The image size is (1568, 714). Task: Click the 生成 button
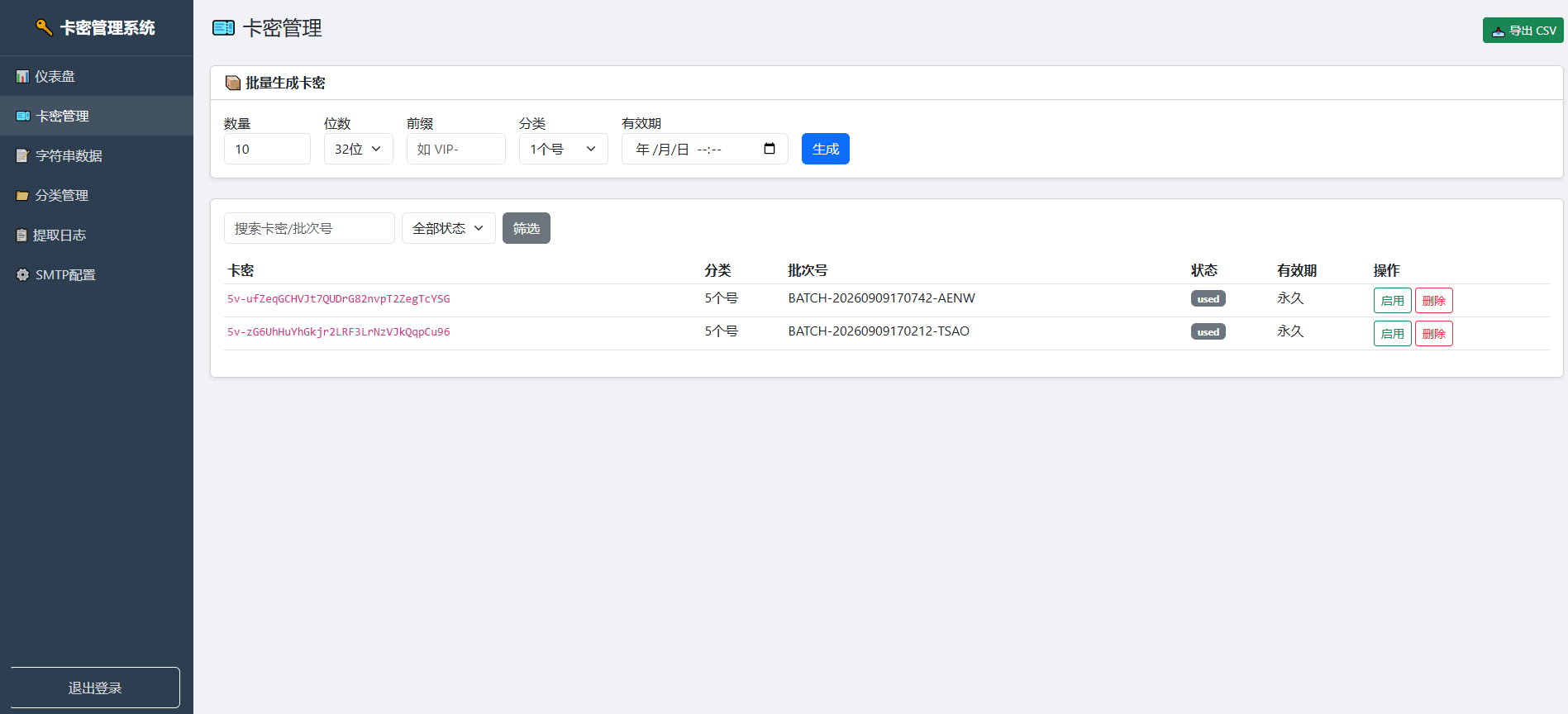[826, 149]
